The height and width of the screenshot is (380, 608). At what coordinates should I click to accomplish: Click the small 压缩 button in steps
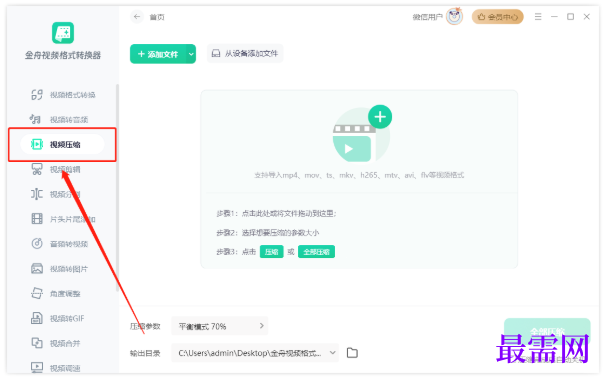(271, 252)
